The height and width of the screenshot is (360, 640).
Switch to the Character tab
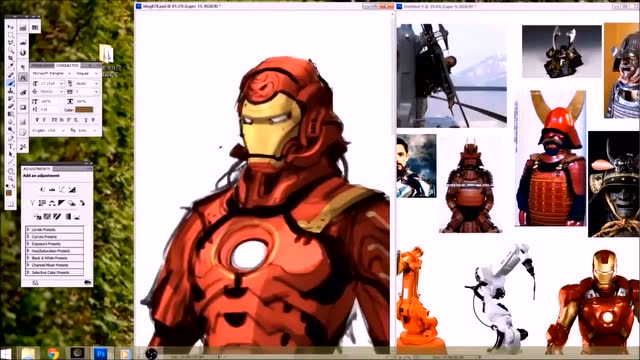(x=67, y=65)
